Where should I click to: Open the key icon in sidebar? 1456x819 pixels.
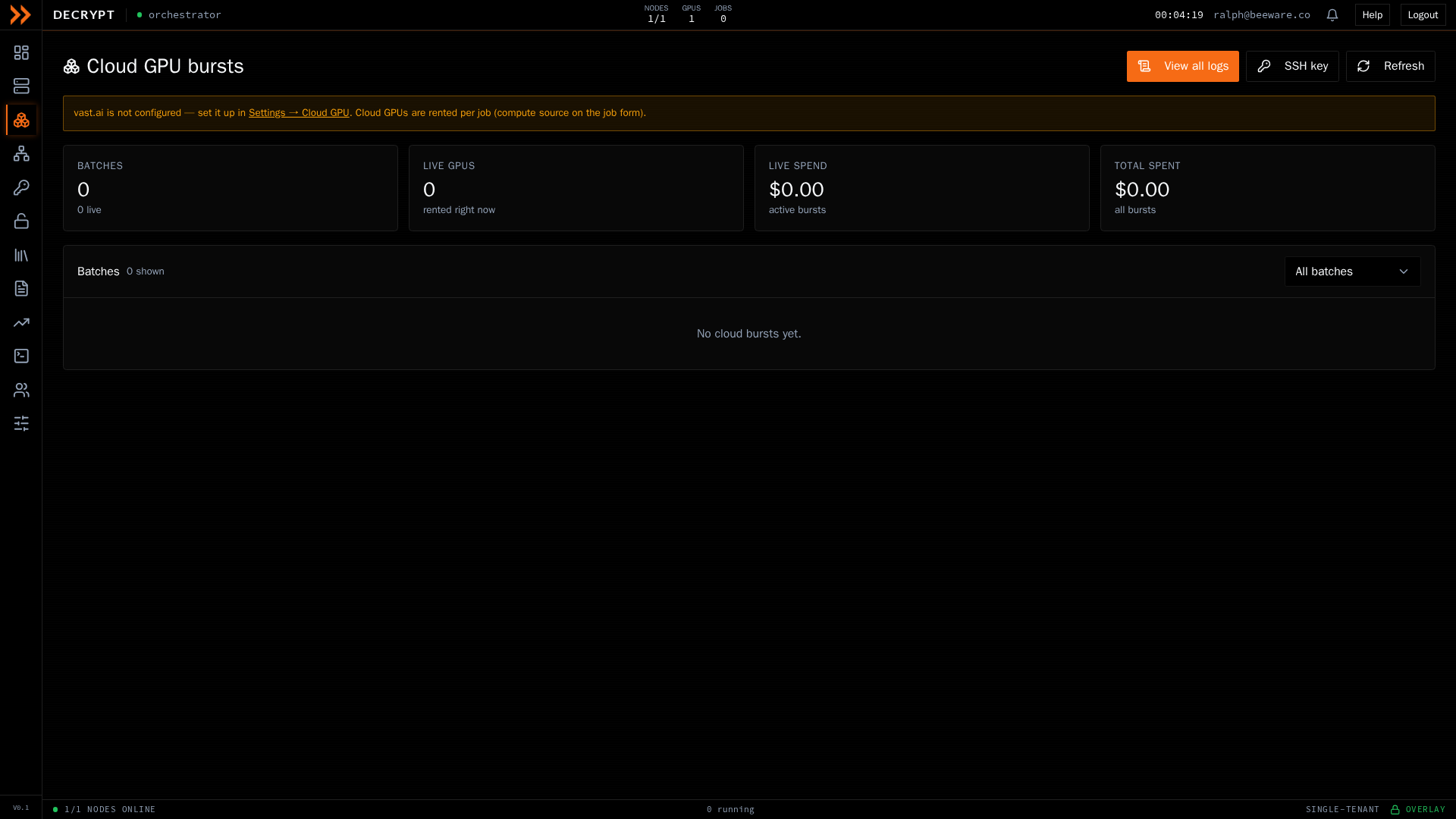point(21,187)
